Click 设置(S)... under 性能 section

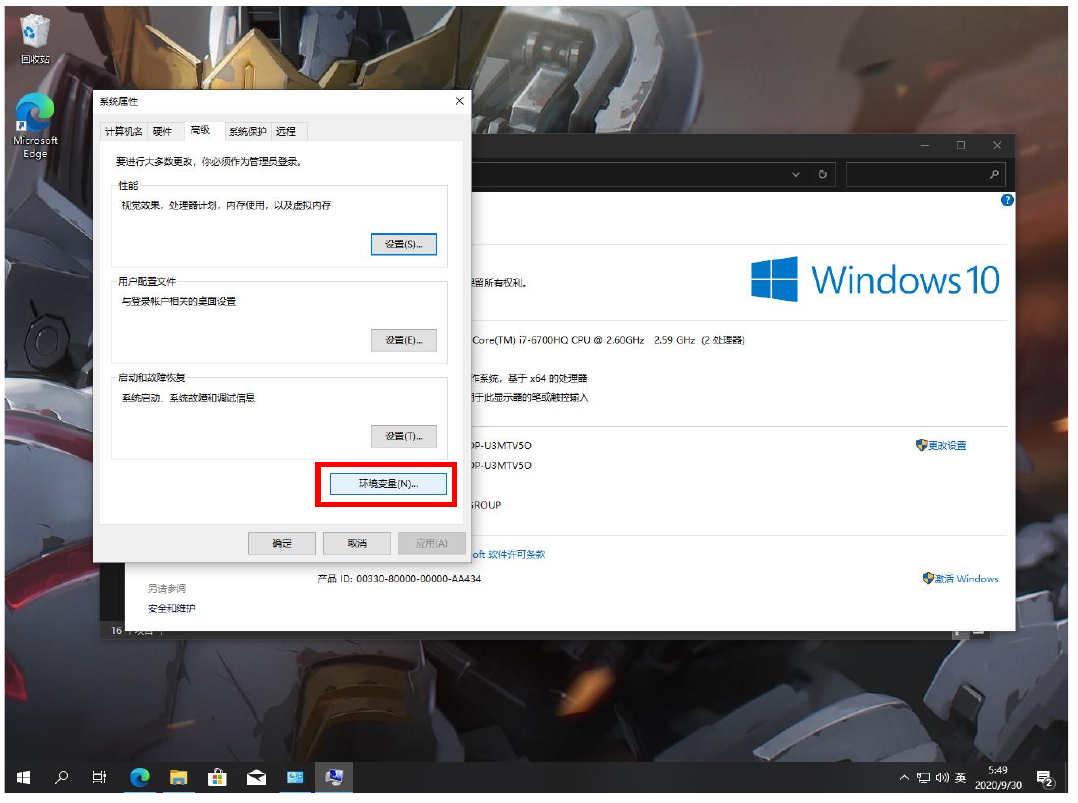point(404,244)
